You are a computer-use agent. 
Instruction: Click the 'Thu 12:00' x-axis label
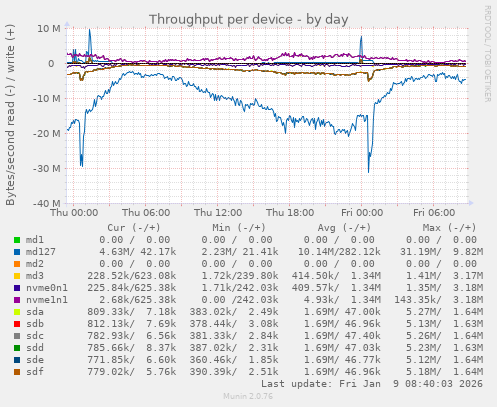tap(218, 213)
